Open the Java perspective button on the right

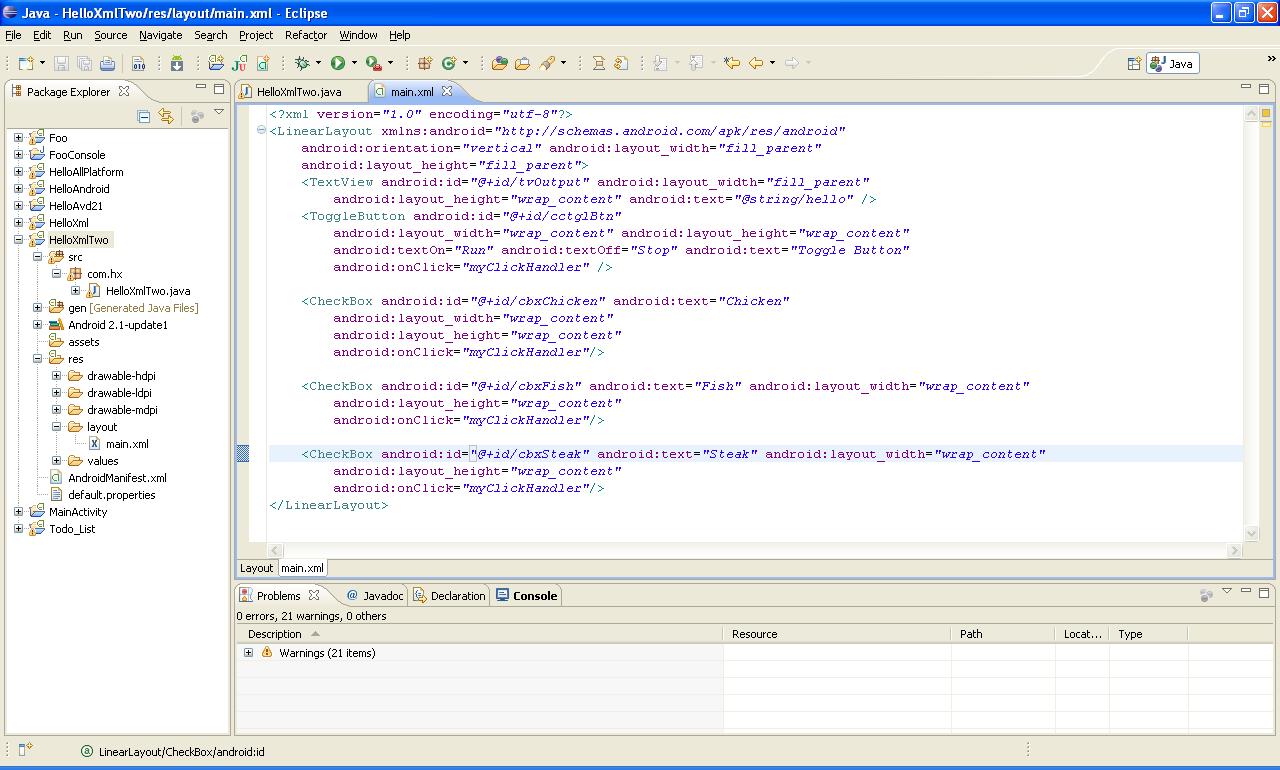[x=1171, y=62]
